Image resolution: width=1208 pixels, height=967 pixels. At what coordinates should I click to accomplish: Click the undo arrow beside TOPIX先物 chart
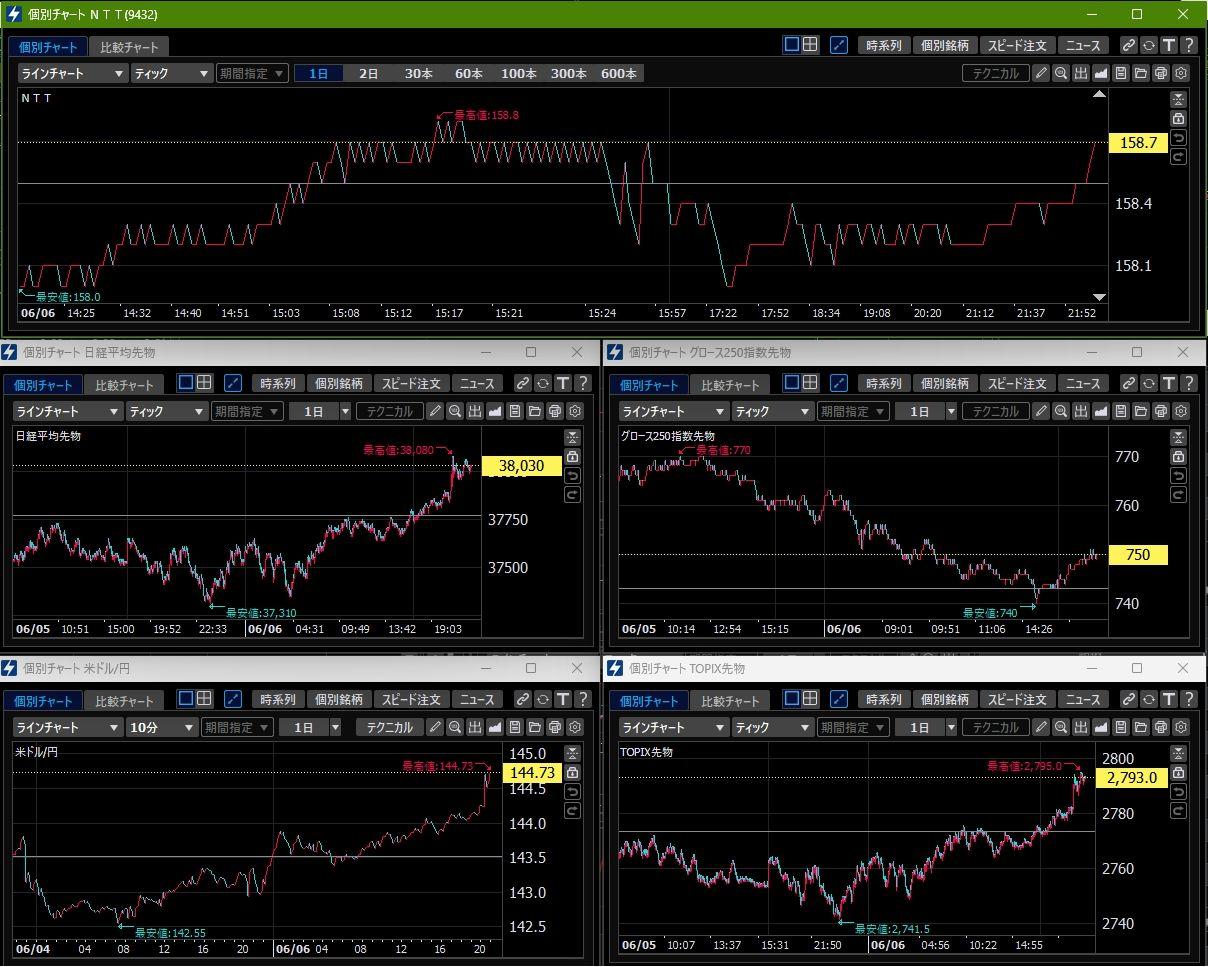(x=1179, y=792)
